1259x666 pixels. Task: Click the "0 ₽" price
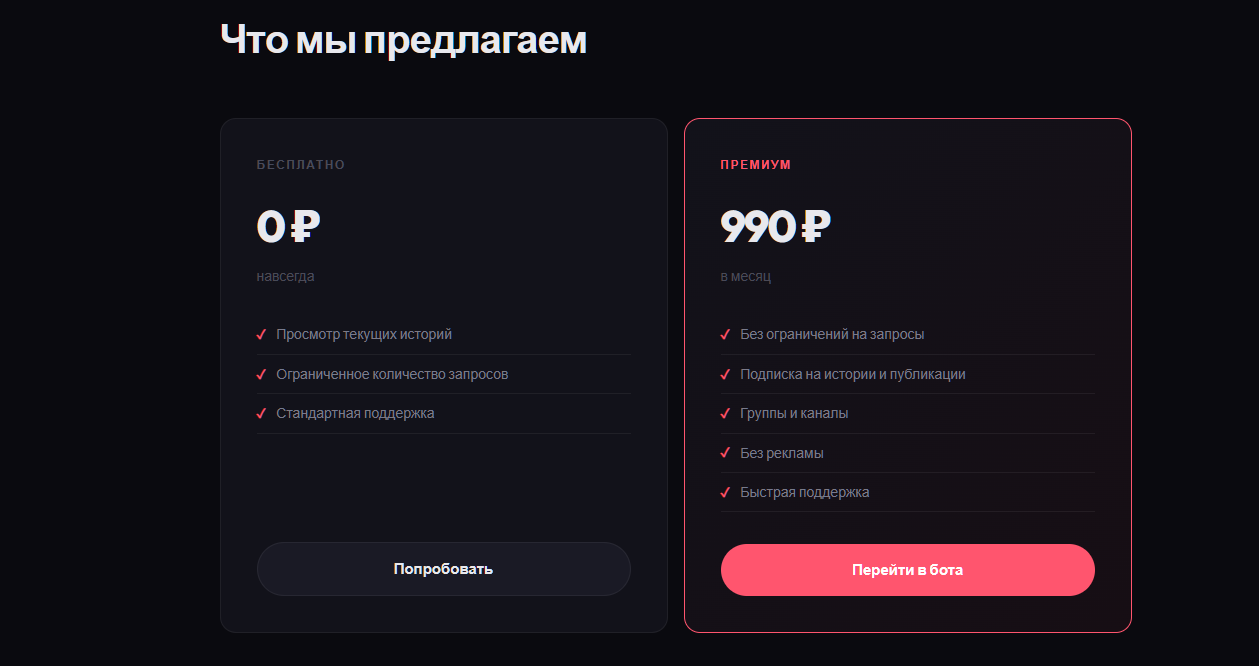[288, 227]
